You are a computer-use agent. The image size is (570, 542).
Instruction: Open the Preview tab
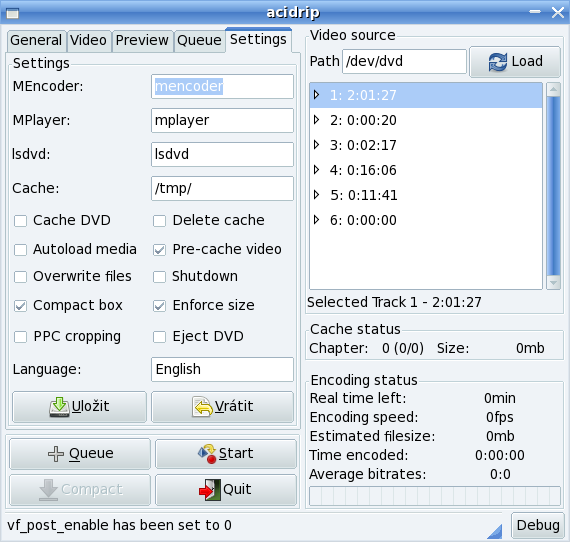click(142, 41)
